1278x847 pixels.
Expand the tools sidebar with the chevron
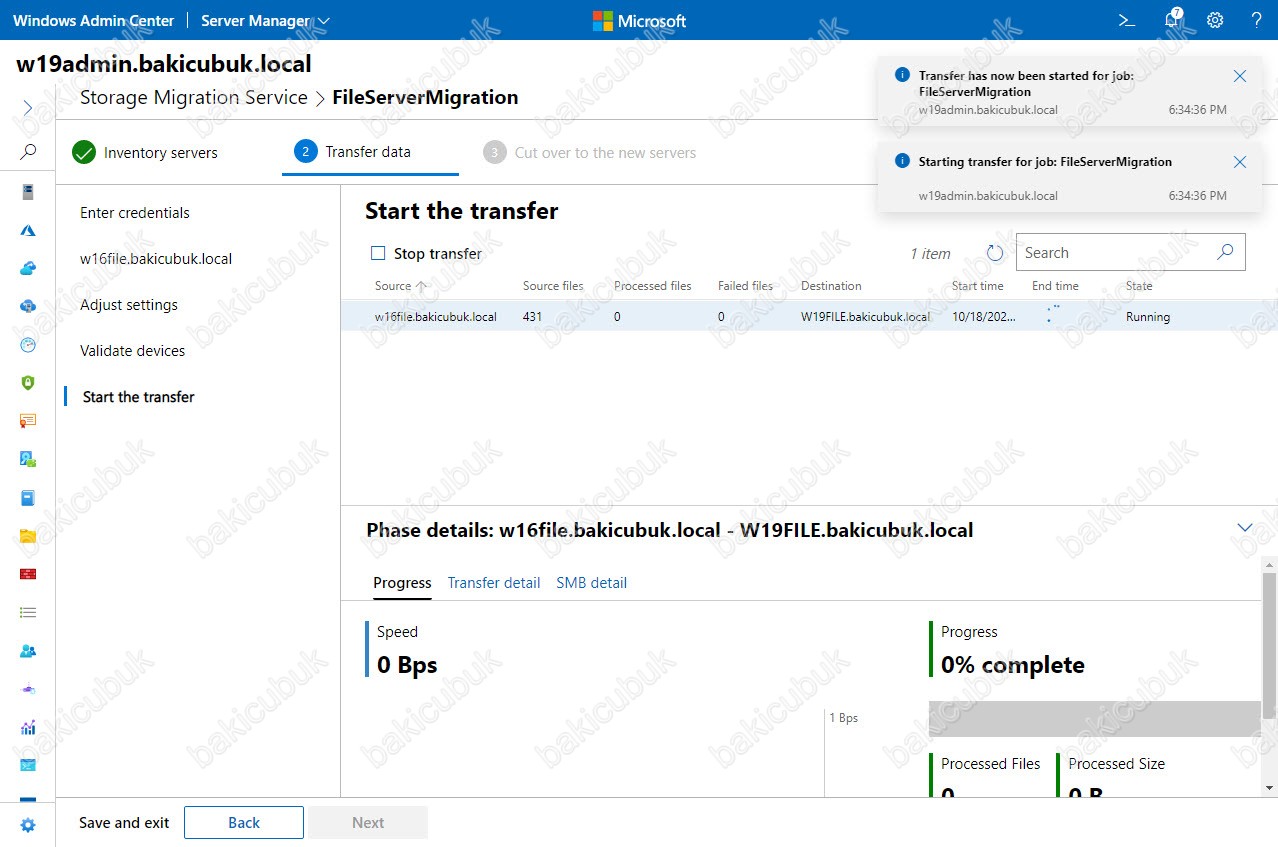tap(28, 107)
